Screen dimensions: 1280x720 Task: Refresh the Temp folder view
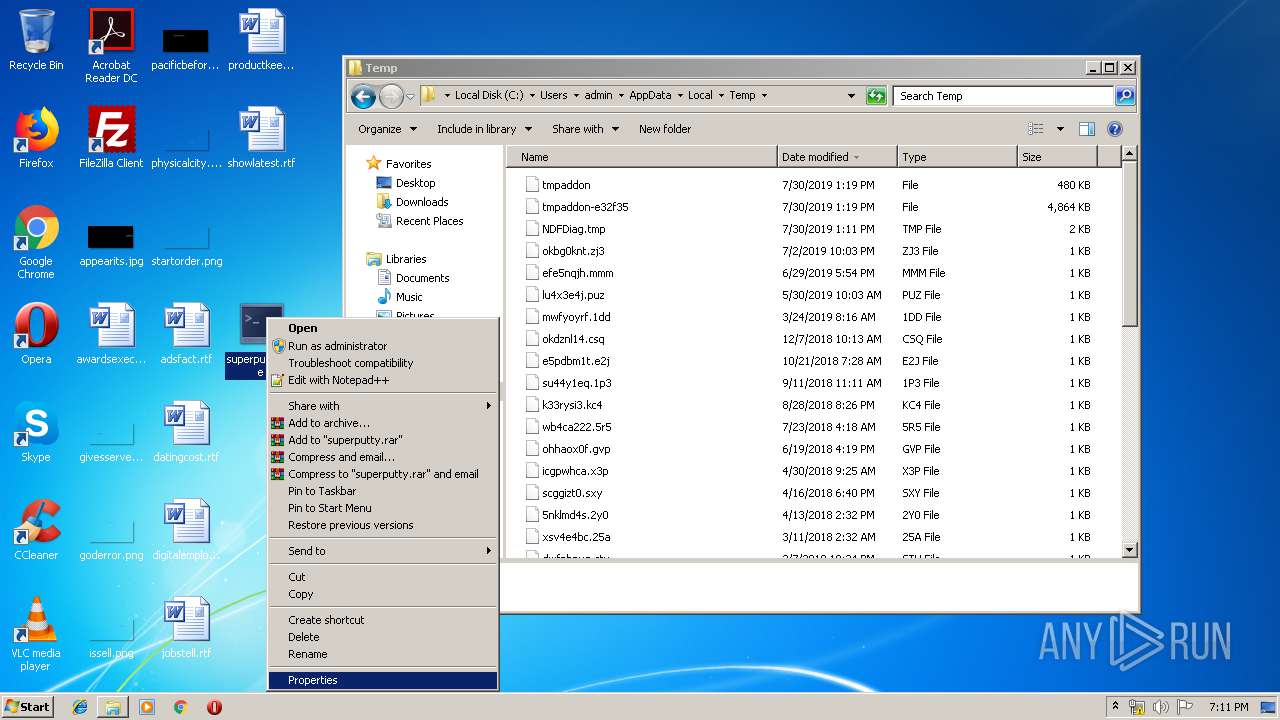pyautogui.click(x=876, y=96)
